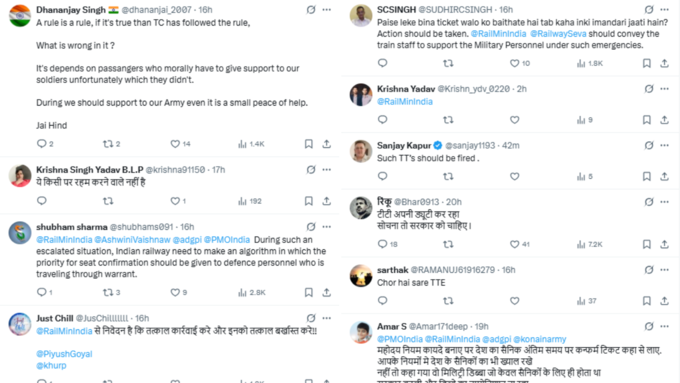680x383 pixels.
Task: Retweet shubham sharma's post with 3 reposts
Action: point(108,293)
